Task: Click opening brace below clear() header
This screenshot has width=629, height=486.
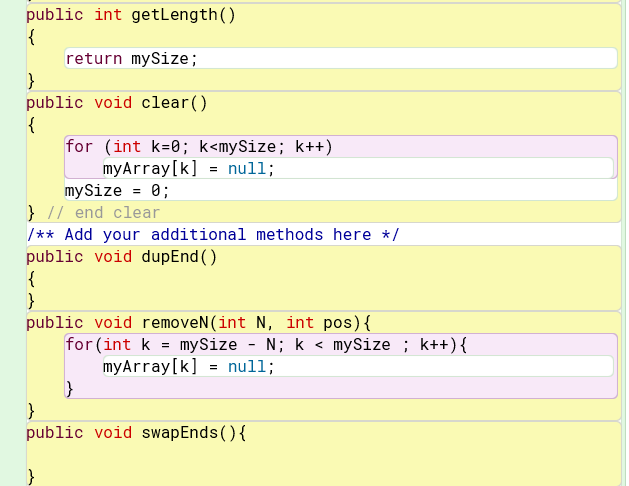Action: (31, 125)
